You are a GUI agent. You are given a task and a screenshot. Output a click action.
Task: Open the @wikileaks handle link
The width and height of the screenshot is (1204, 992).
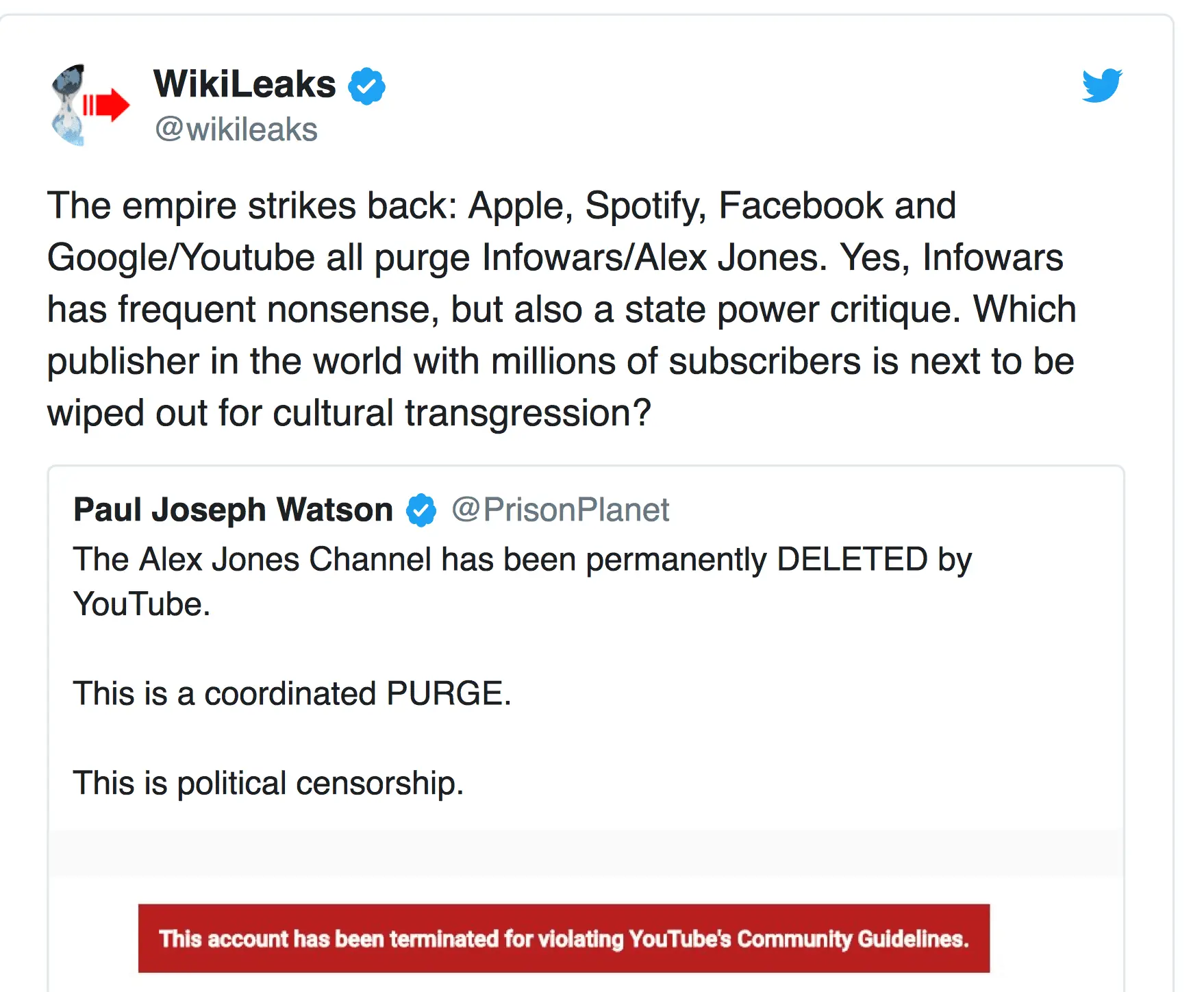coord(236,129)
